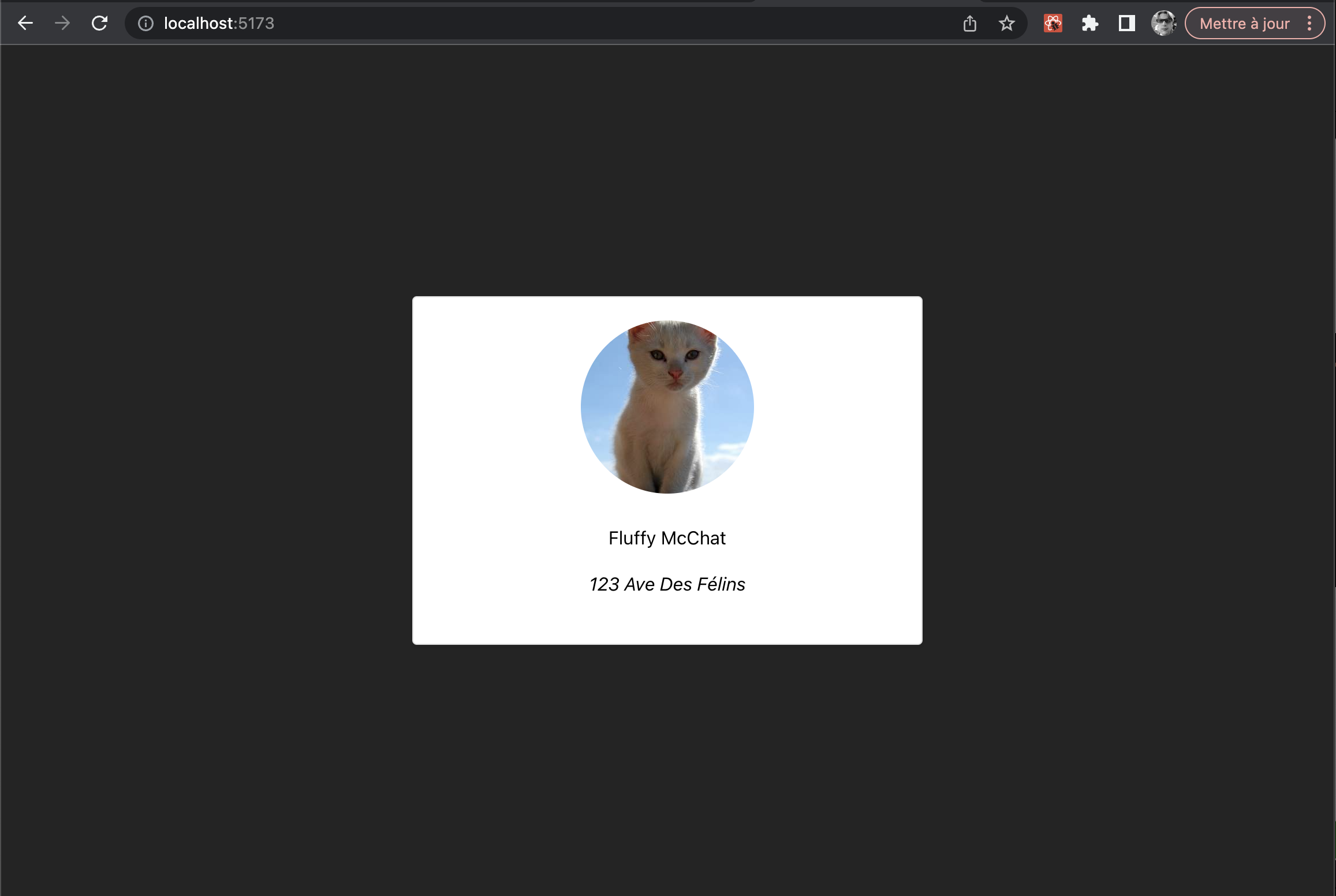The width and height of the screenshot is (1336, 896).
Task: Click the browser profile avatar
Action: 1163,23
